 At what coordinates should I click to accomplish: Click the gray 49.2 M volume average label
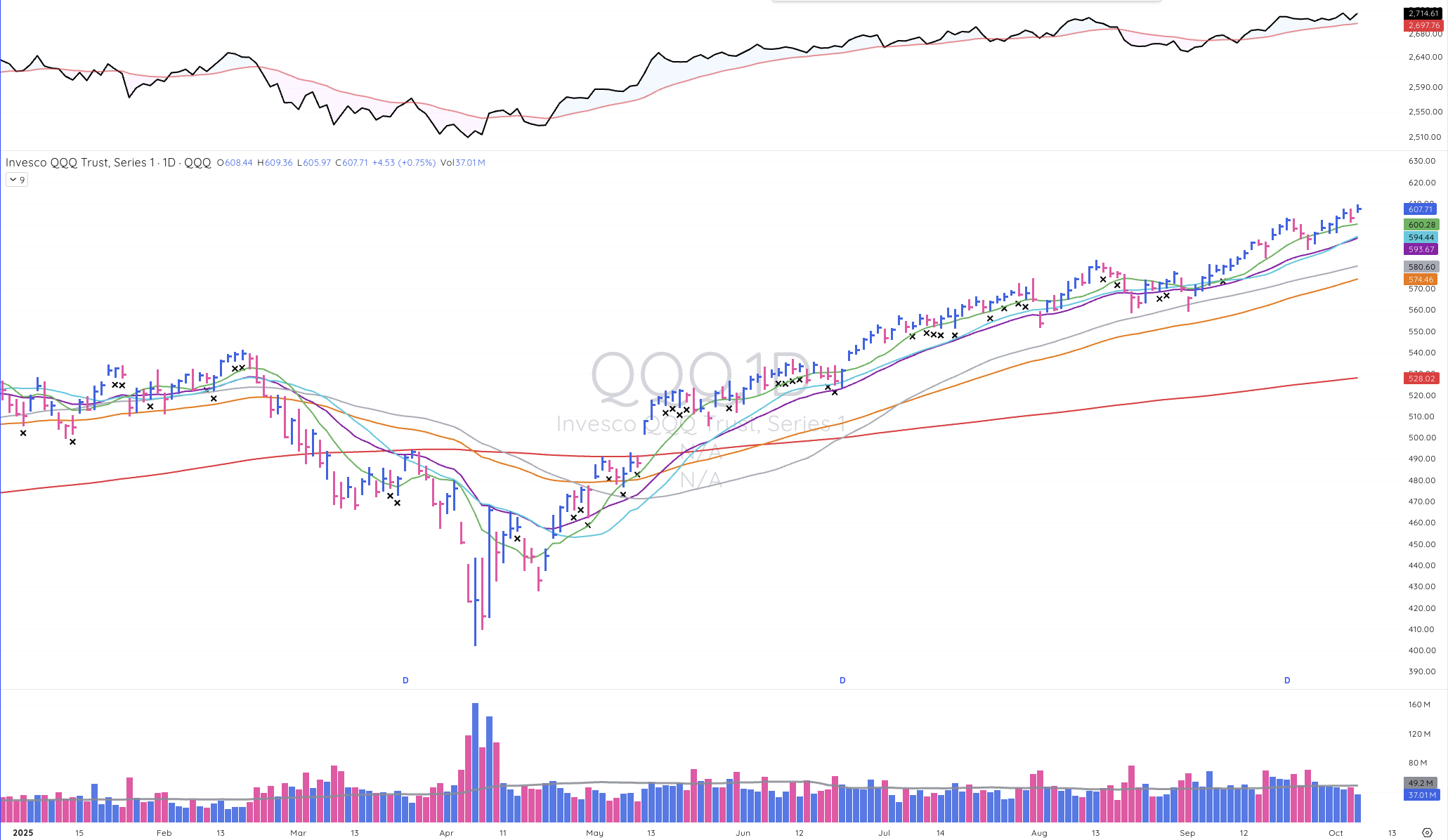point(1421,783)
